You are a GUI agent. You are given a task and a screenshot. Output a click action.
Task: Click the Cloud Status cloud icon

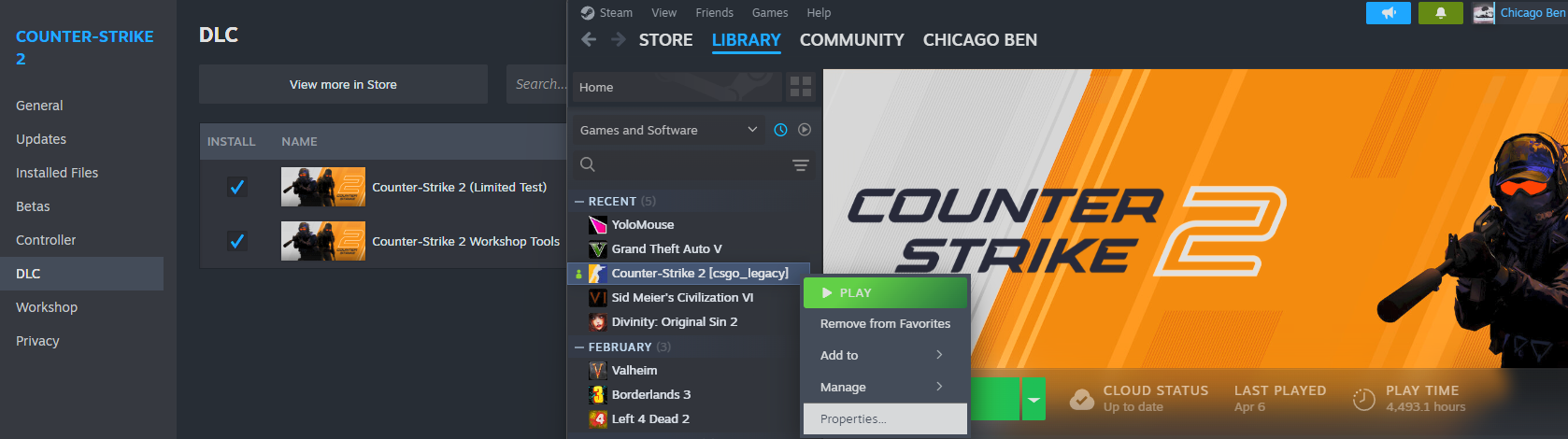tap(1082, 399)
